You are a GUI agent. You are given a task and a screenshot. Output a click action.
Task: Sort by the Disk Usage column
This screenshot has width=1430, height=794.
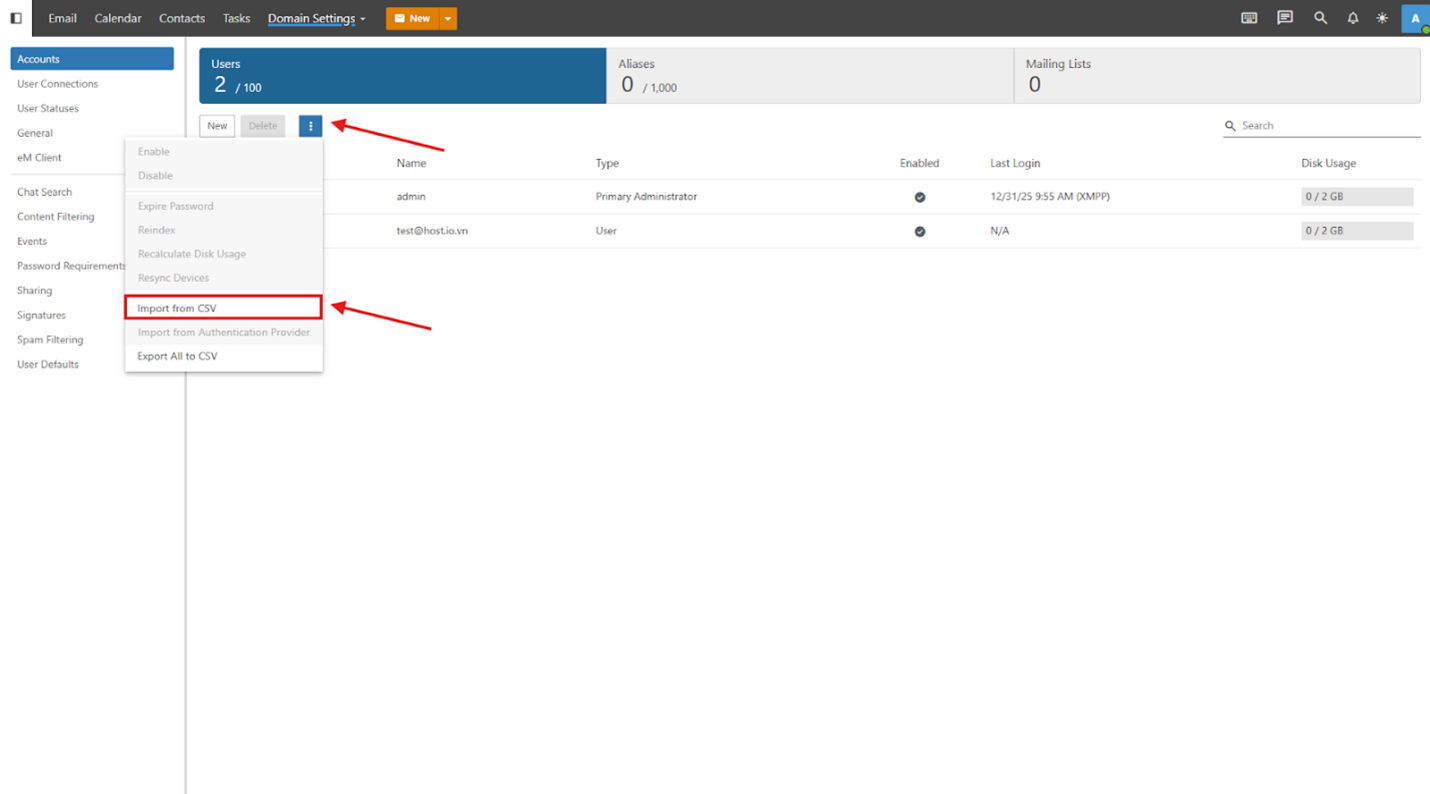(1328, 163)
